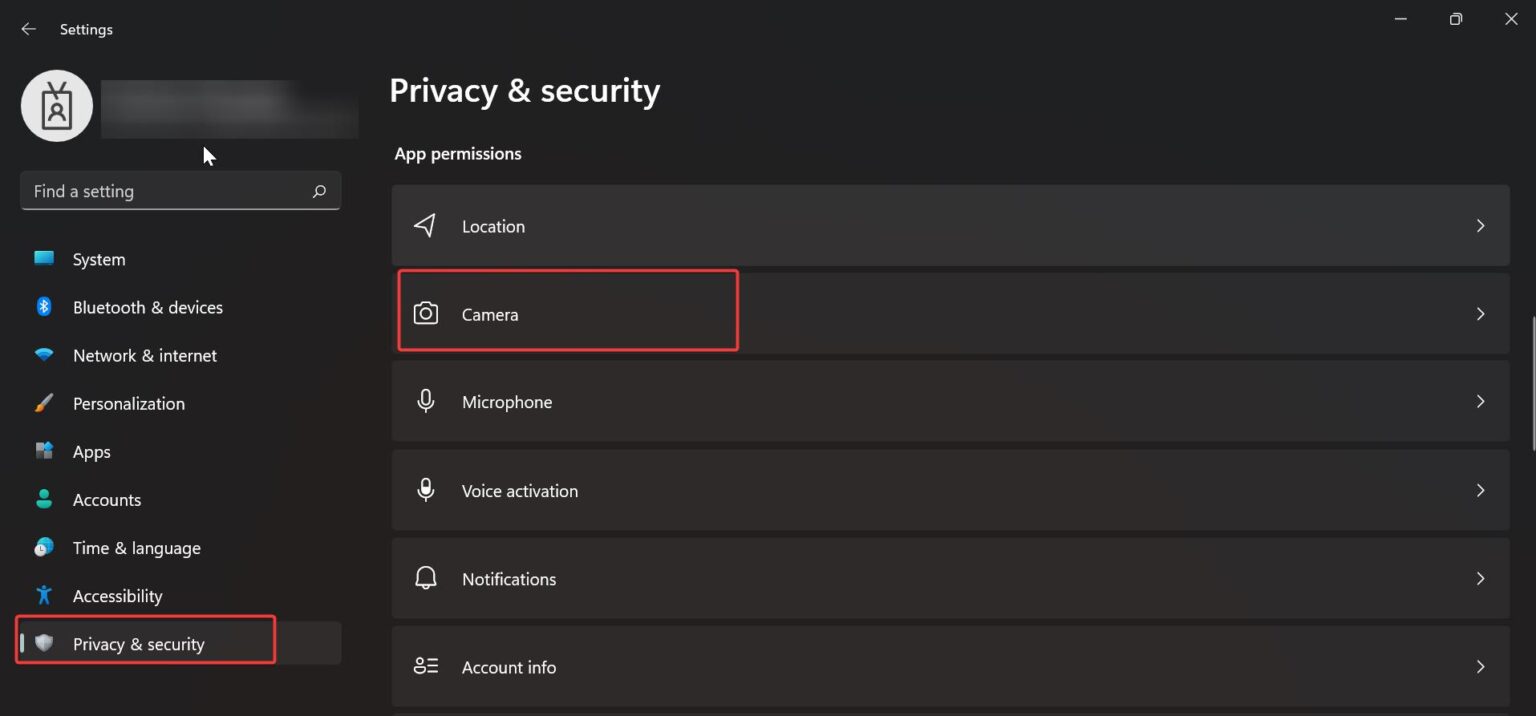
Task: Click the Bluetooth & devices sidebar icon
Action: pos(44,307)
